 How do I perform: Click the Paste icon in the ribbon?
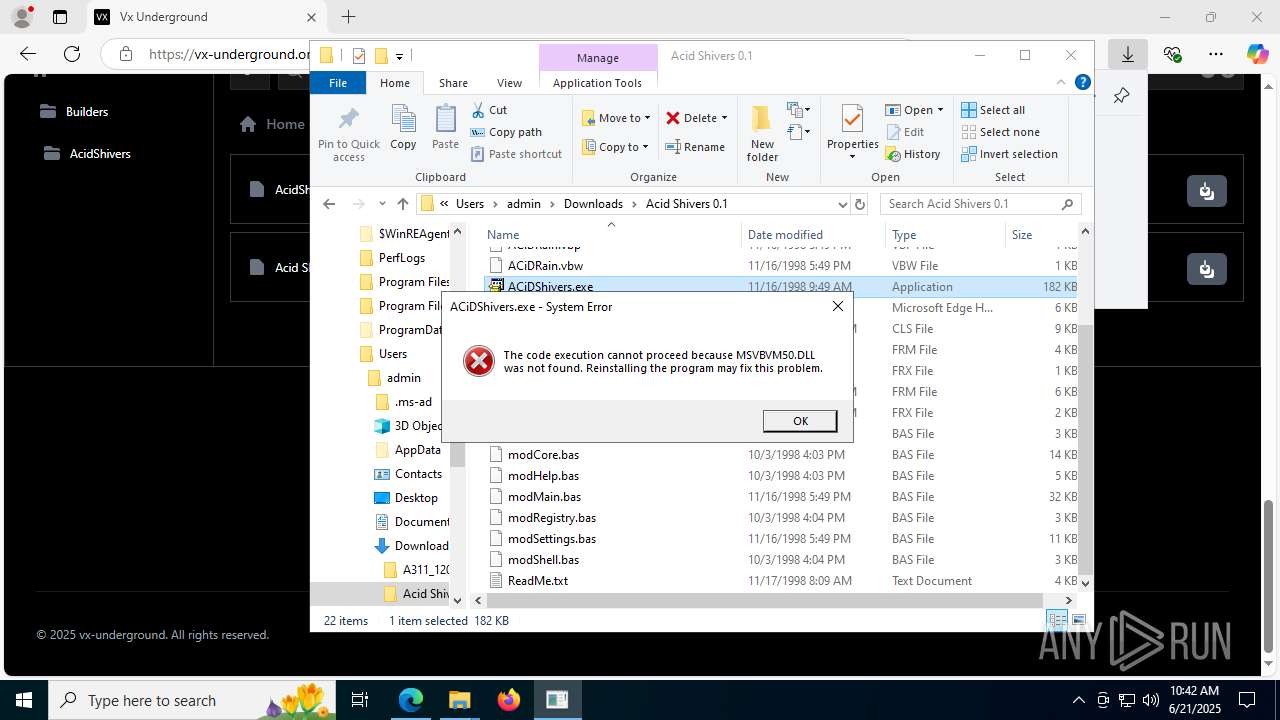coord(445,127)
